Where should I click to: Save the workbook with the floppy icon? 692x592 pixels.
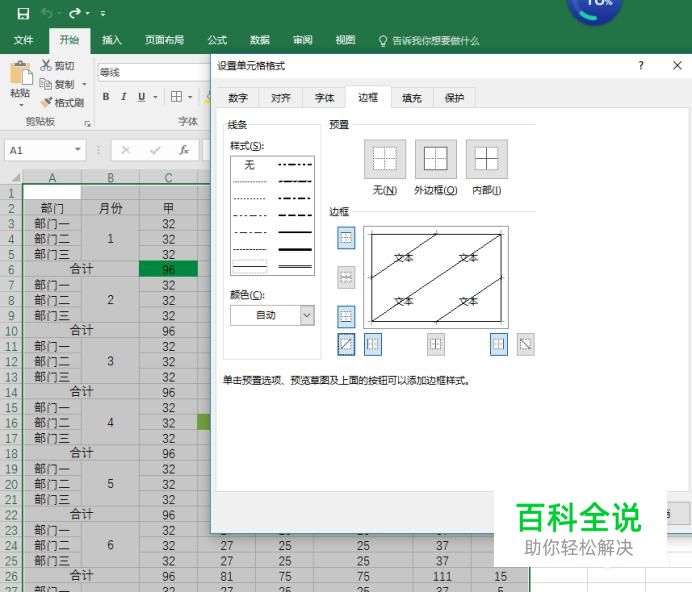pos(23,13)
